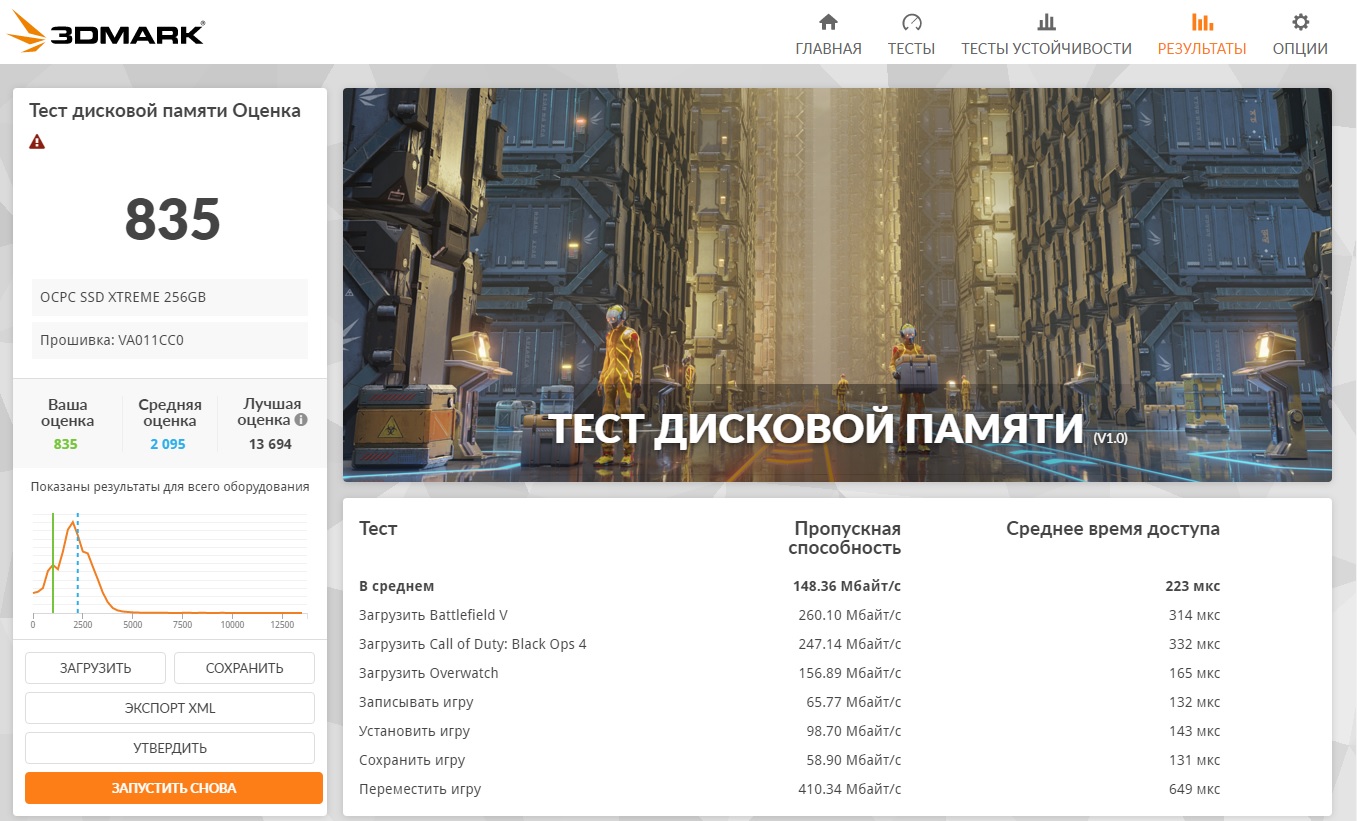
Task: Click the 3DMark logo
Action: click(106, 33)
